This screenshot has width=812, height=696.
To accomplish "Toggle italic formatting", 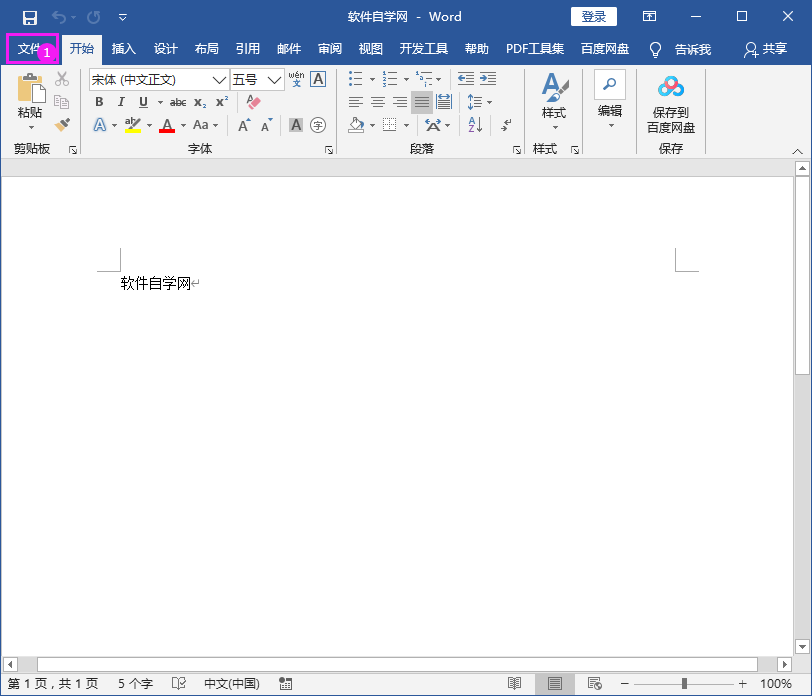I will pyautogui.click(x=121, y=102).
